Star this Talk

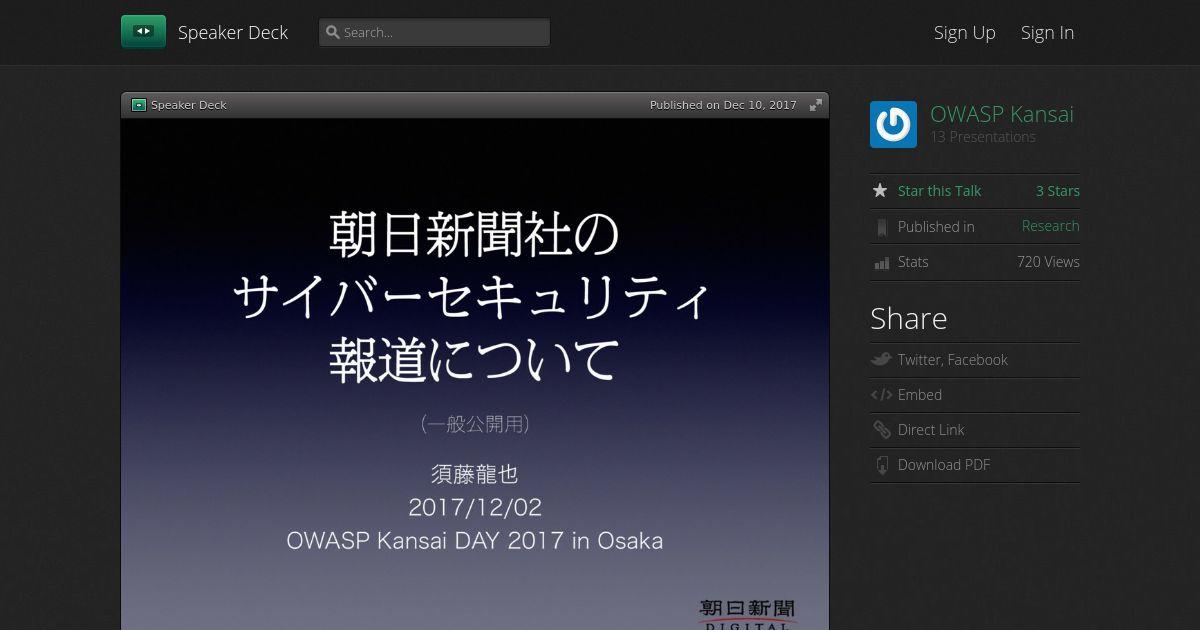(939, 191)
